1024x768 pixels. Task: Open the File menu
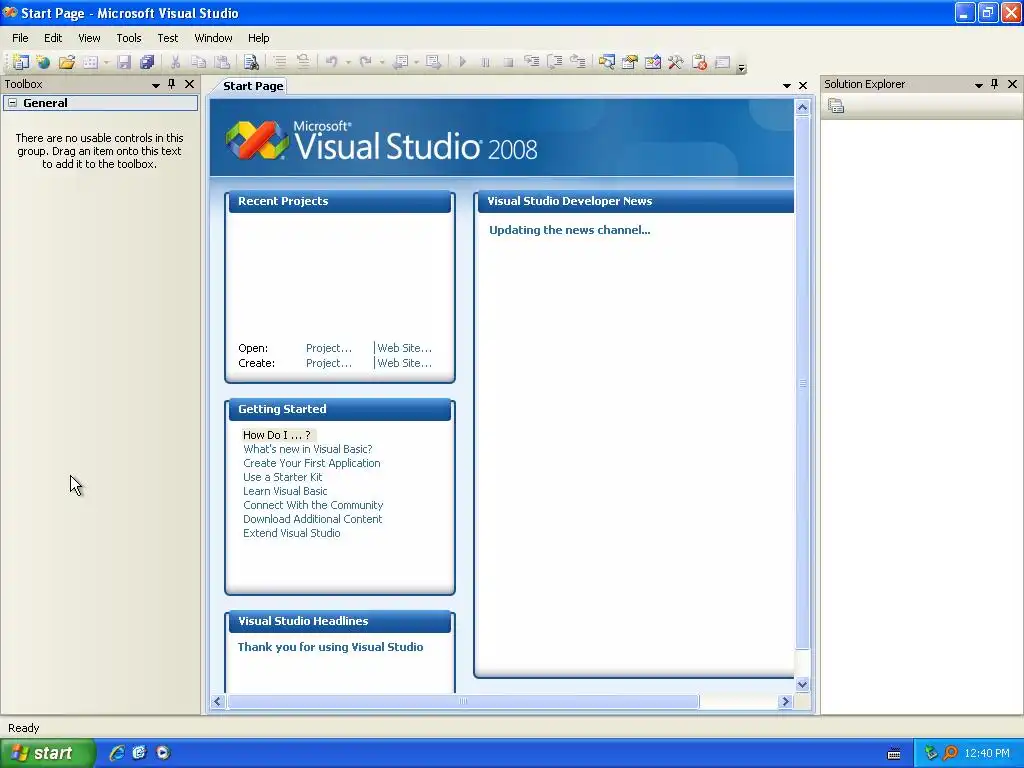pos(20,38)
